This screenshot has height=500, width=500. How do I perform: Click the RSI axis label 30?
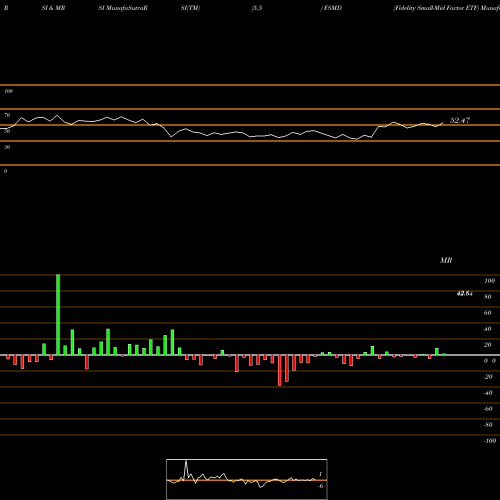(x=7, y=147)
